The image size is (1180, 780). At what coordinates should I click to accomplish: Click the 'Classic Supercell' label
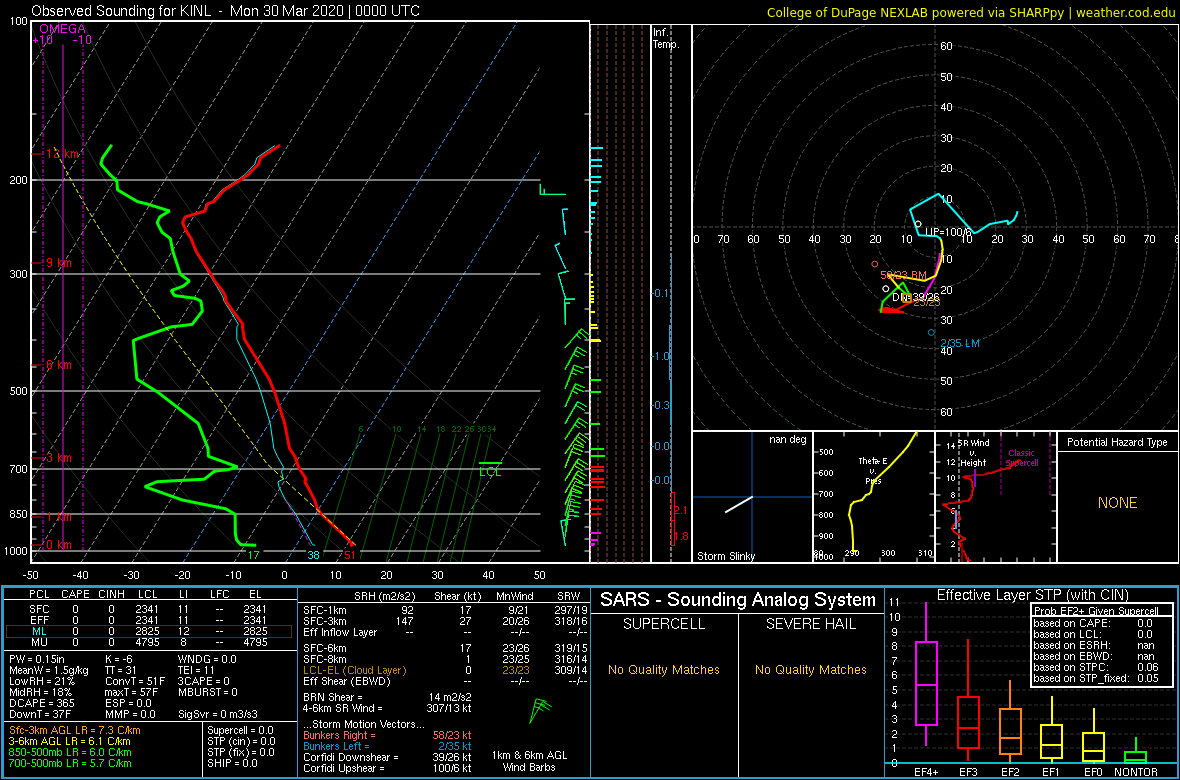click(x=1022, y=459)
